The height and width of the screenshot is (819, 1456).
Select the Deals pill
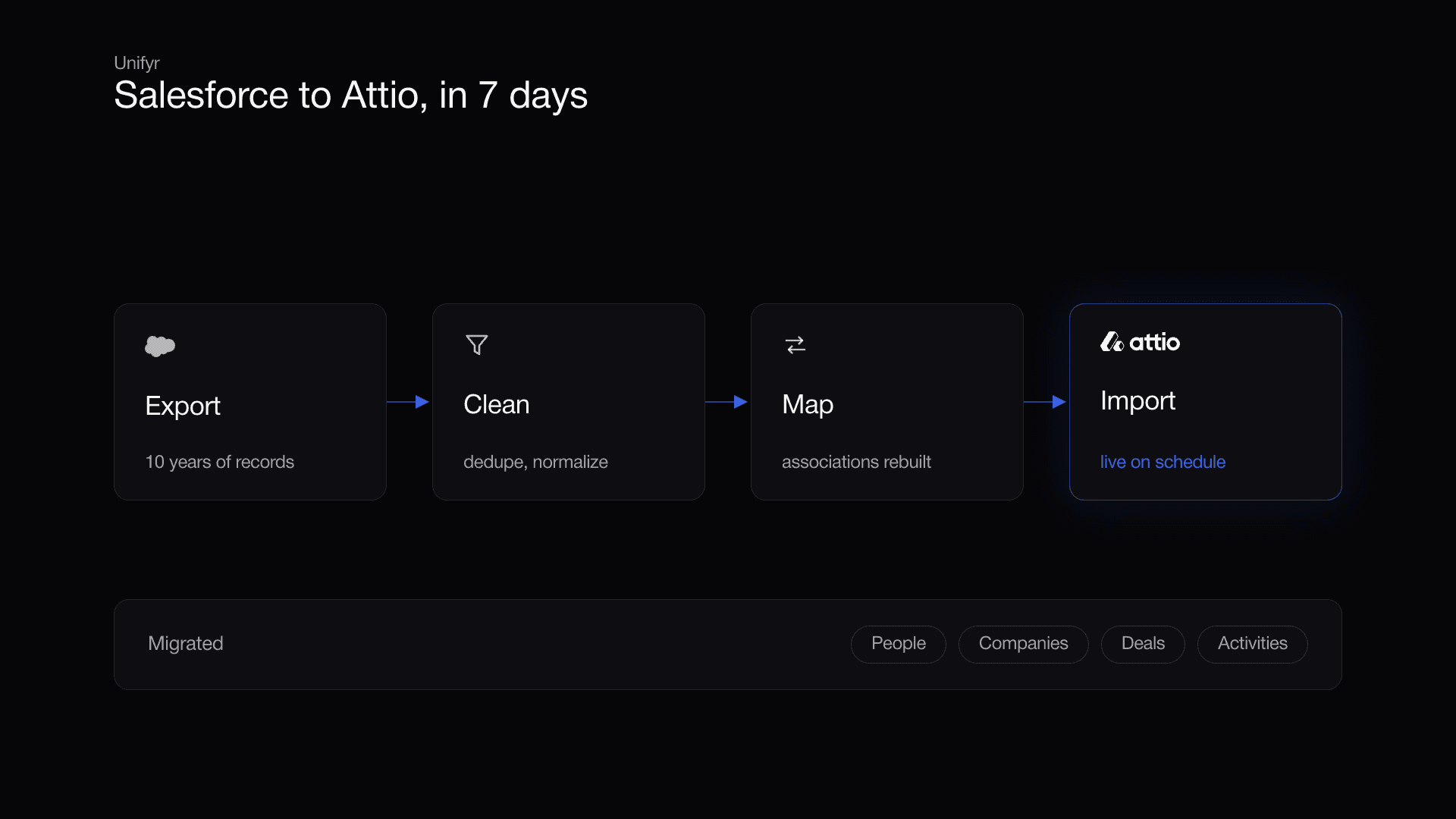click(1143, 644)
